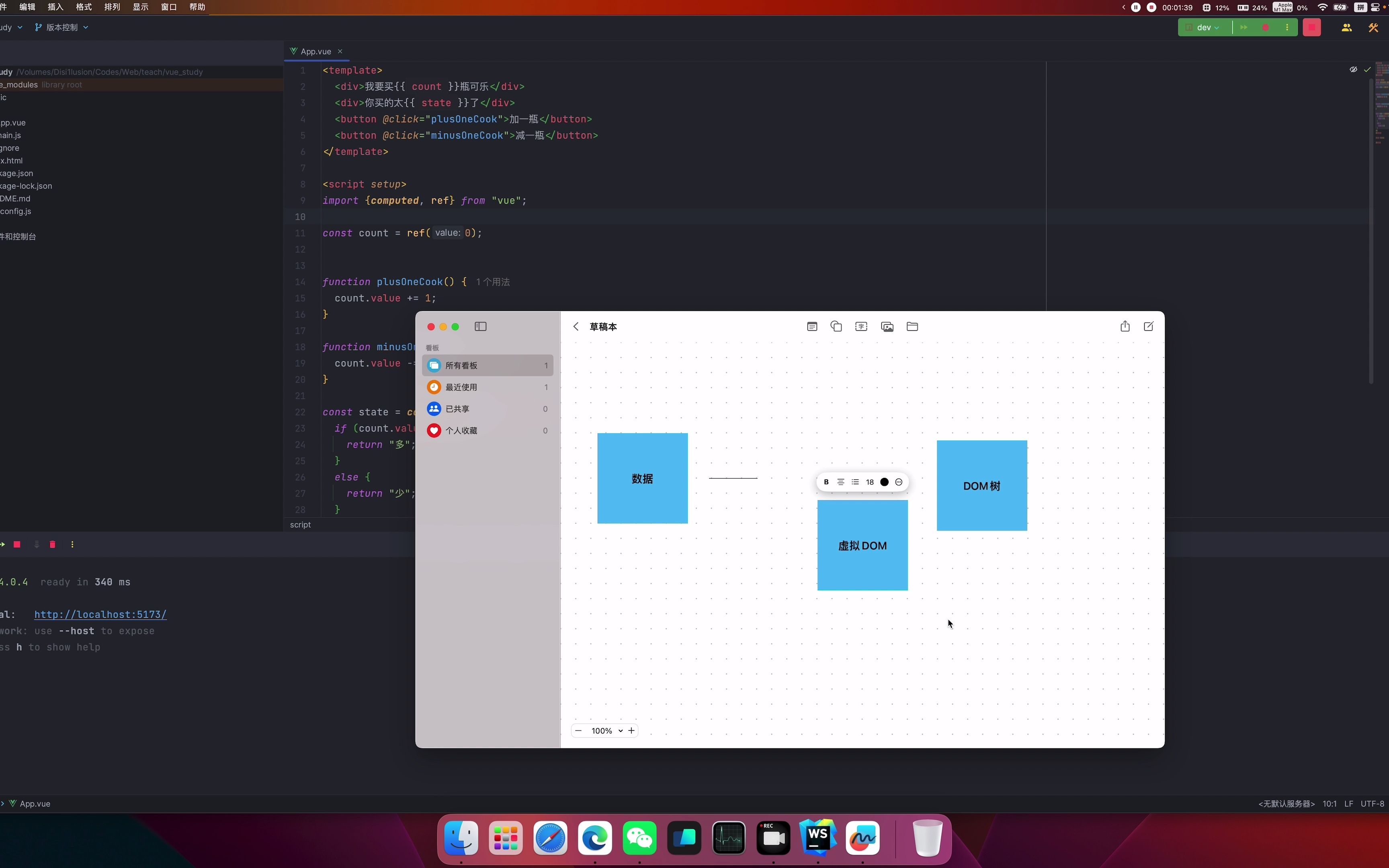This screenshot has width=1389, height=868.
Task: Open WeChat from the Dock
Action: coord(639,838)
